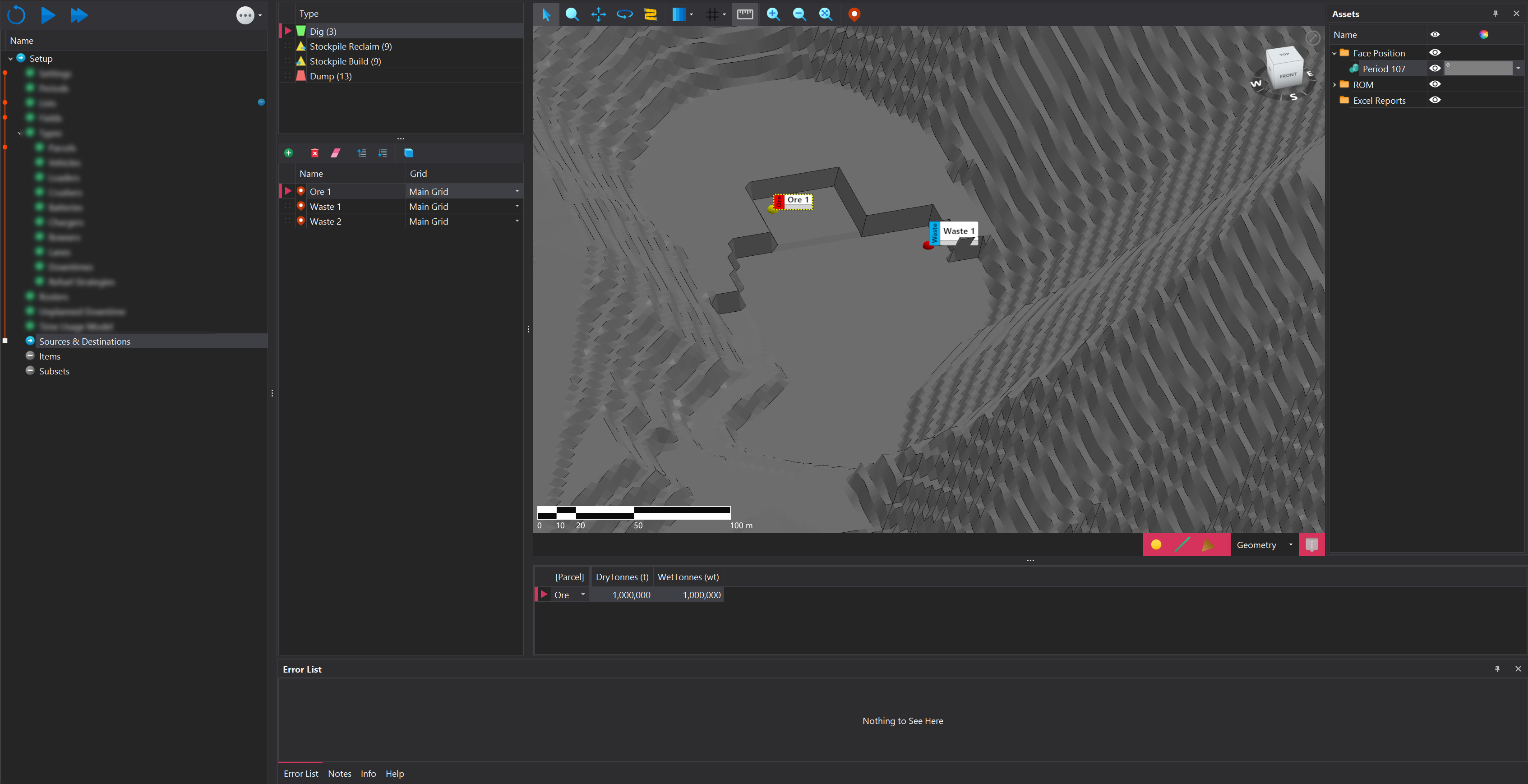The width and height of the screenshot is (1528, 784).
Task: Click the red delete trash icon
Action: [x=315, y=153]
